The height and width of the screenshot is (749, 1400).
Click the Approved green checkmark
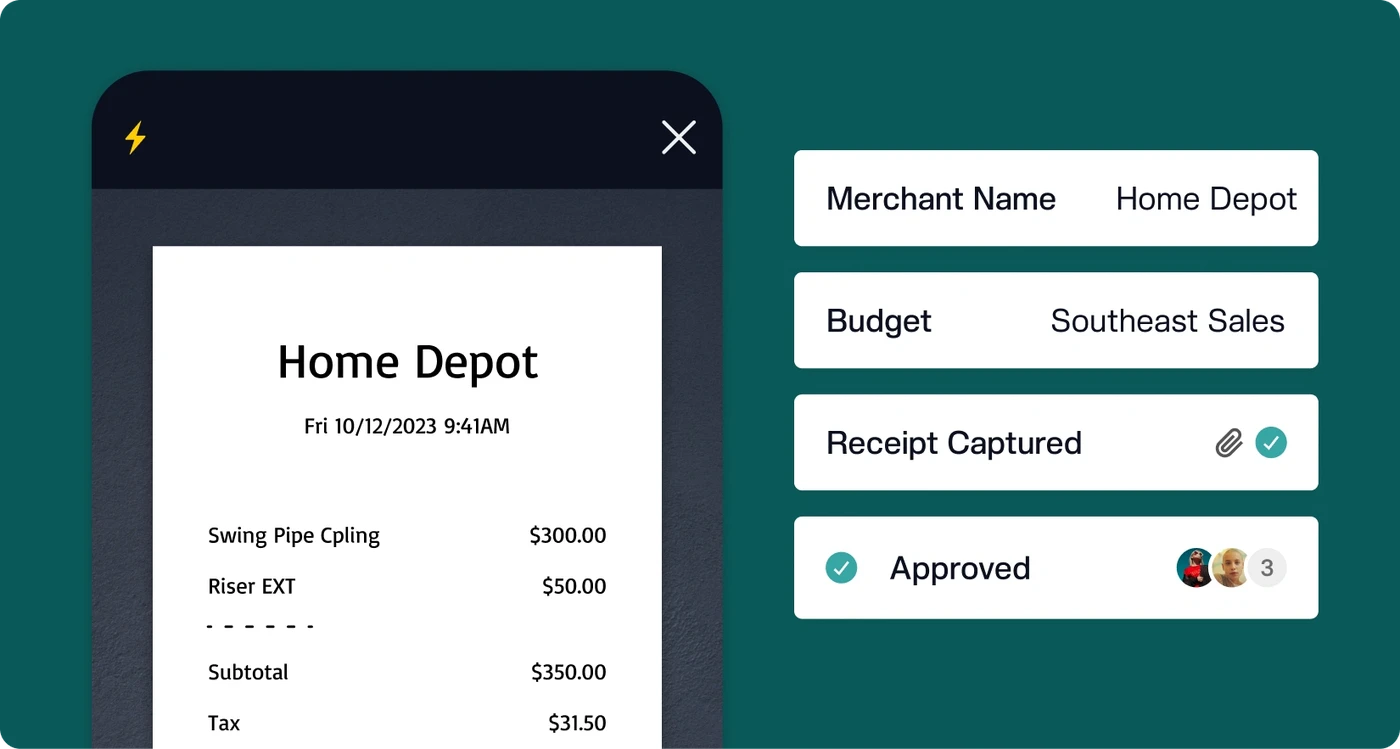(841, 568)
